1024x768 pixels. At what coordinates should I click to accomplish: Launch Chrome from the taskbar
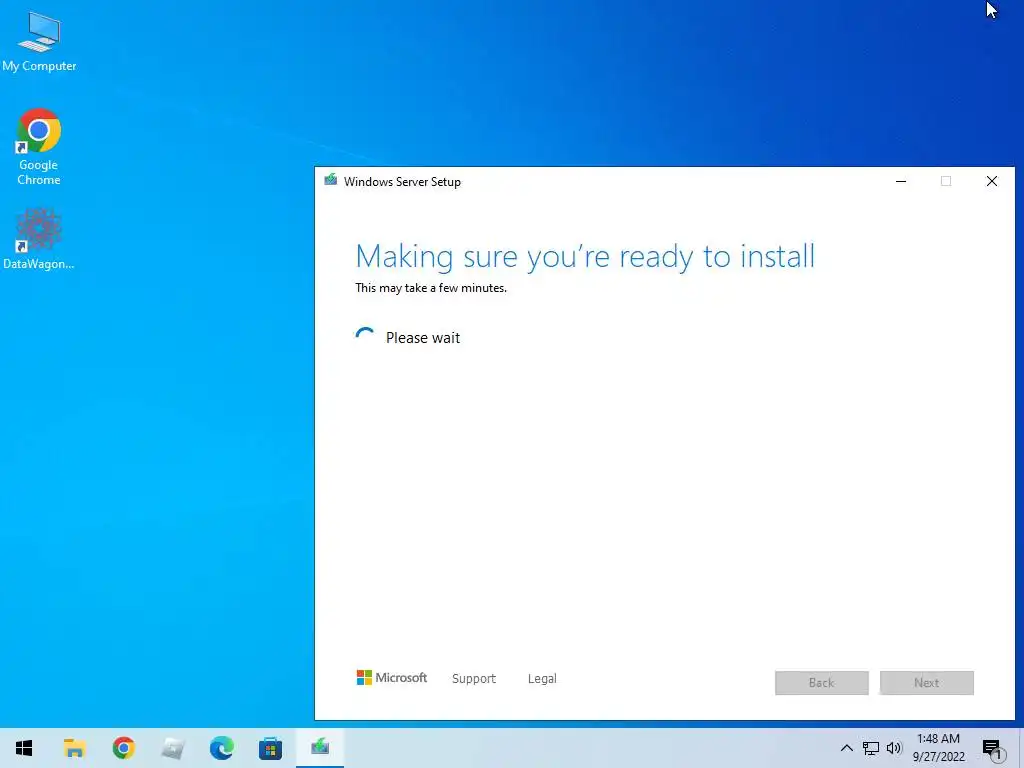[123, 748]
